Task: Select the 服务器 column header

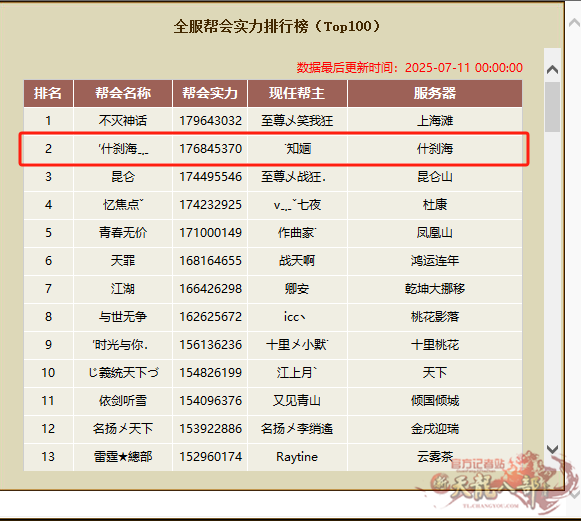Action: (x=435, y=93)
